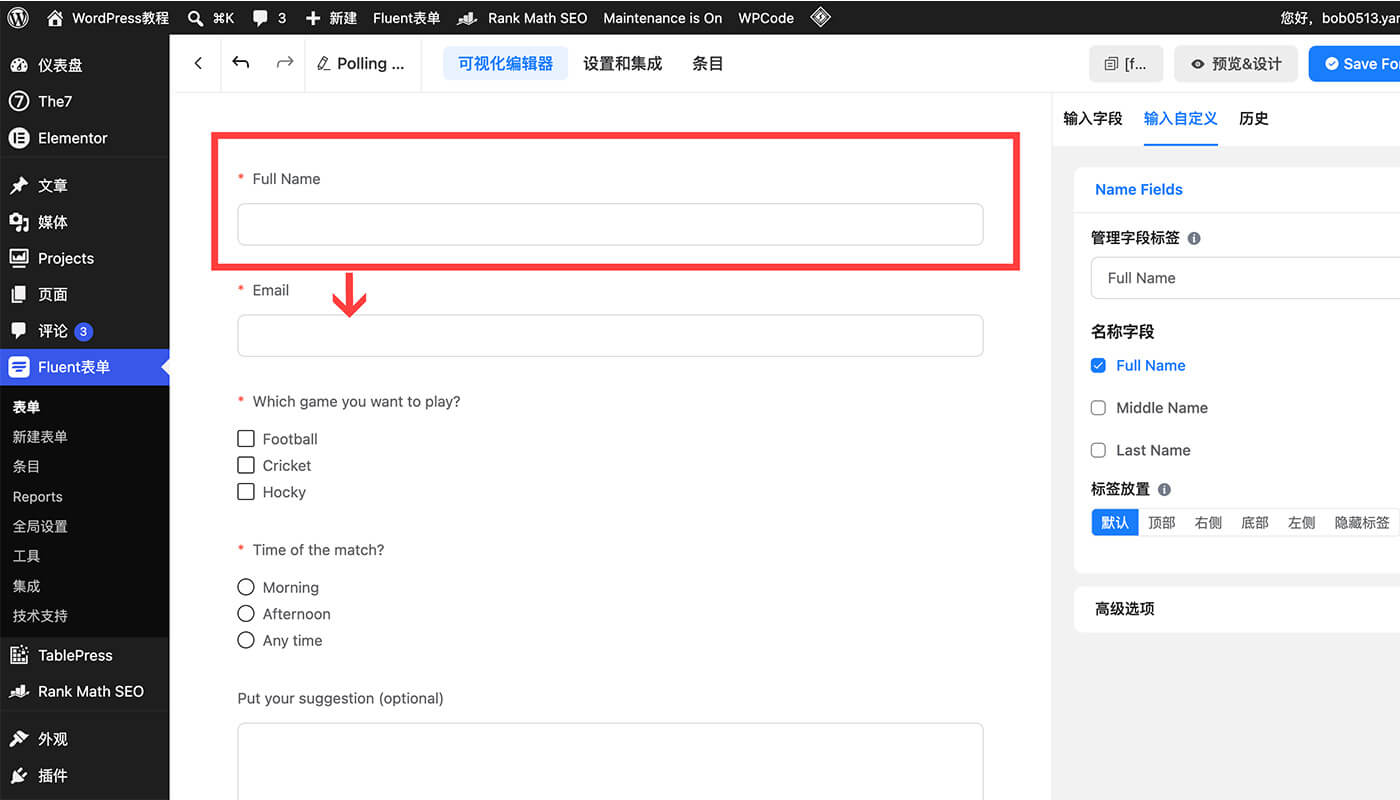Image resolution: width=1400 pixels, height=800 pixels.
Task: Open the 页面 pages icon in sidebar
Action: [x=19, y=294]
